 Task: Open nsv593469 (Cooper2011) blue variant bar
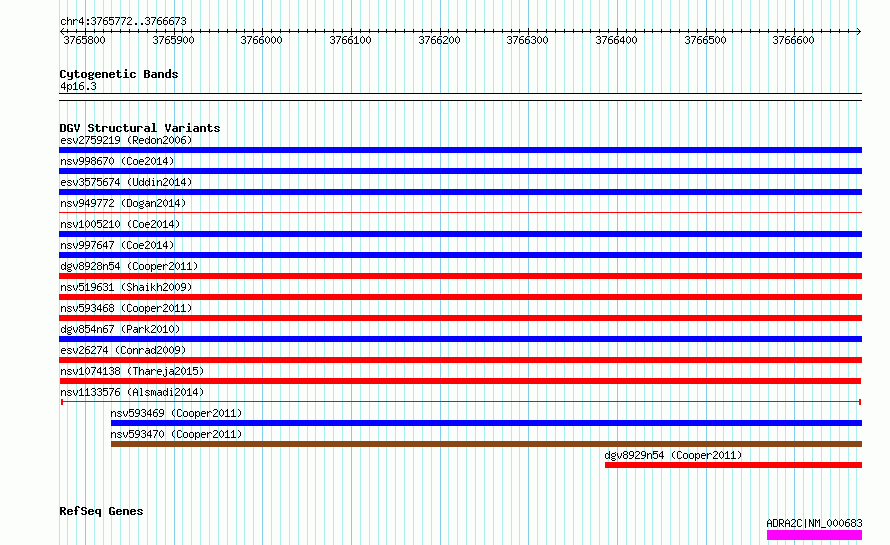tap(486, 423)
